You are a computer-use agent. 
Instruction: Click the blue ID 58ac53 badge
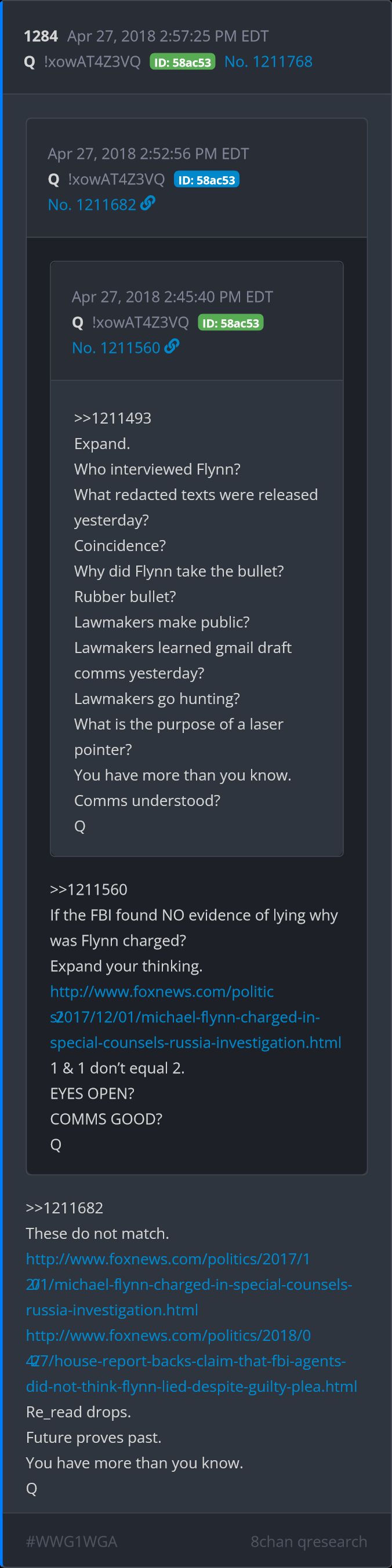point(206,180)
